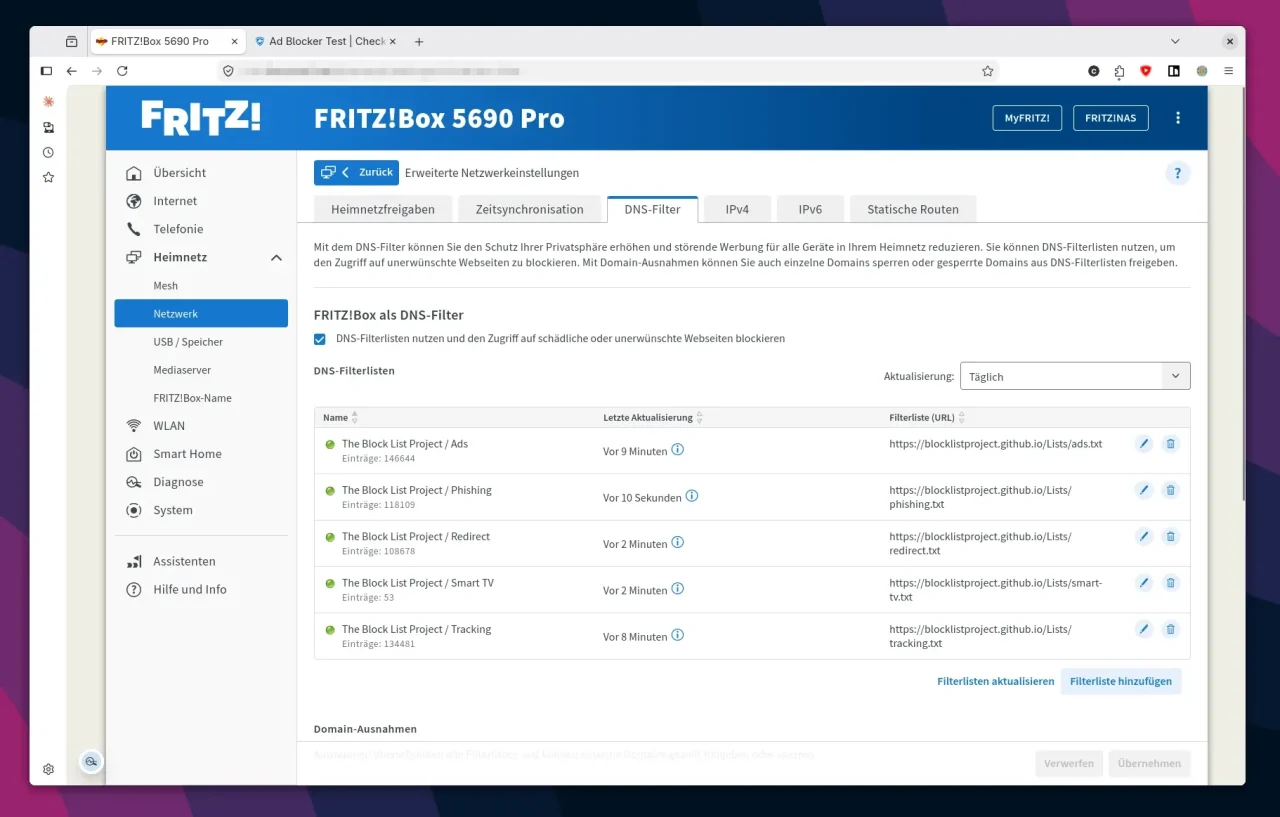1280x817 pixels.
Task: Toggle DNS-Filterlisten nutzen checkbox
Action: point(320,339)
